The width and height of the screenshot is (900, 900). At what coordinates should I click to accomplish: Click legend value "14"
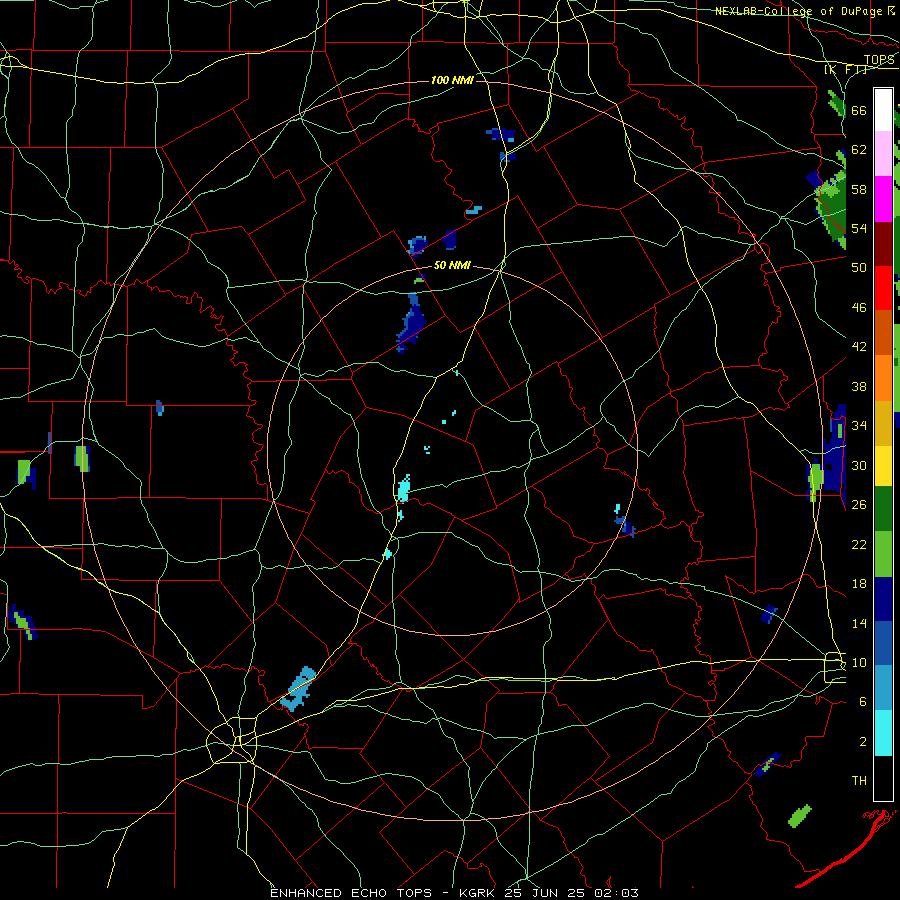click(x=859, y=623)
